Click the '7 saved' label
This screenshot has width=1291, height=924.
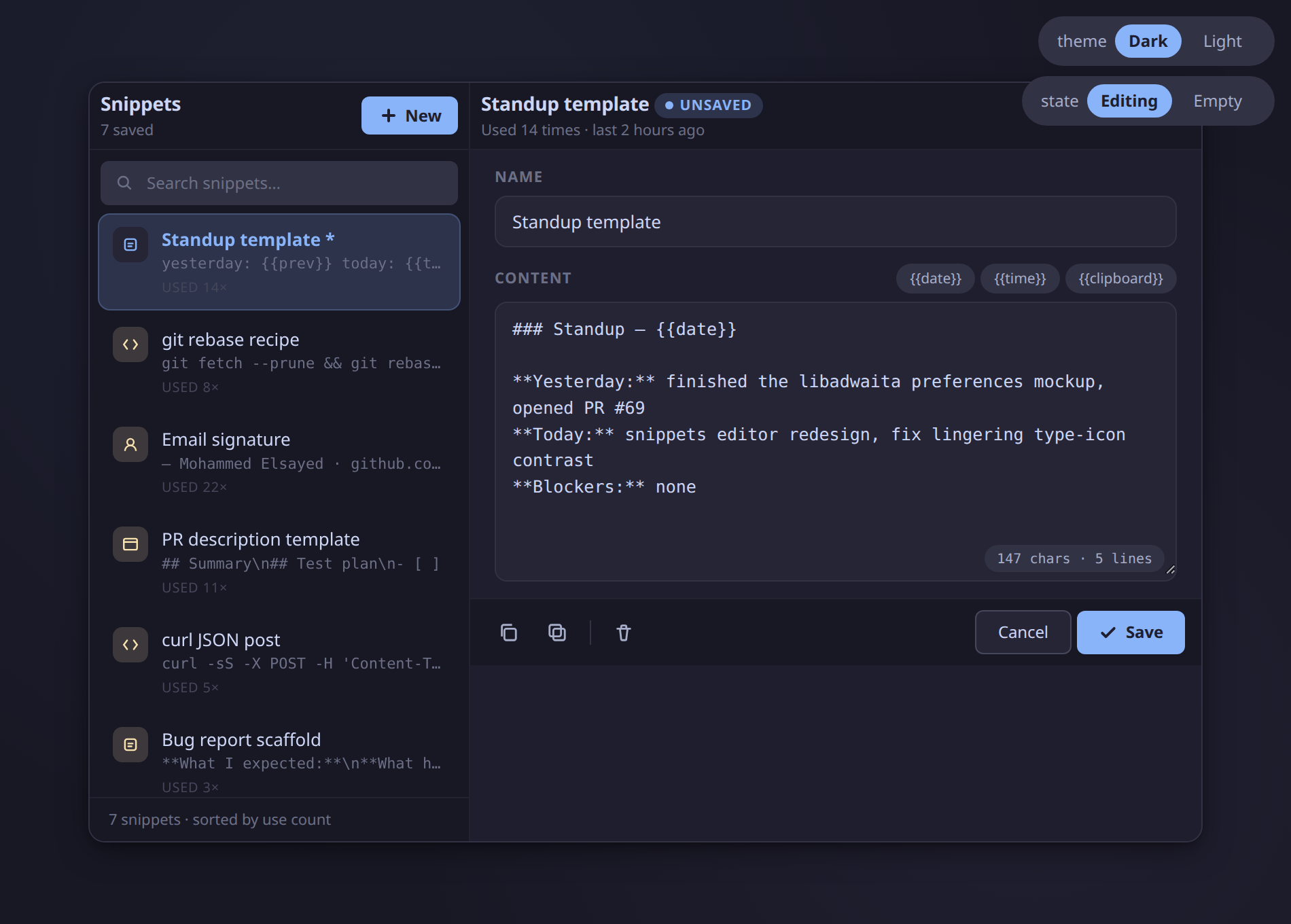click(x=127, y=130)
